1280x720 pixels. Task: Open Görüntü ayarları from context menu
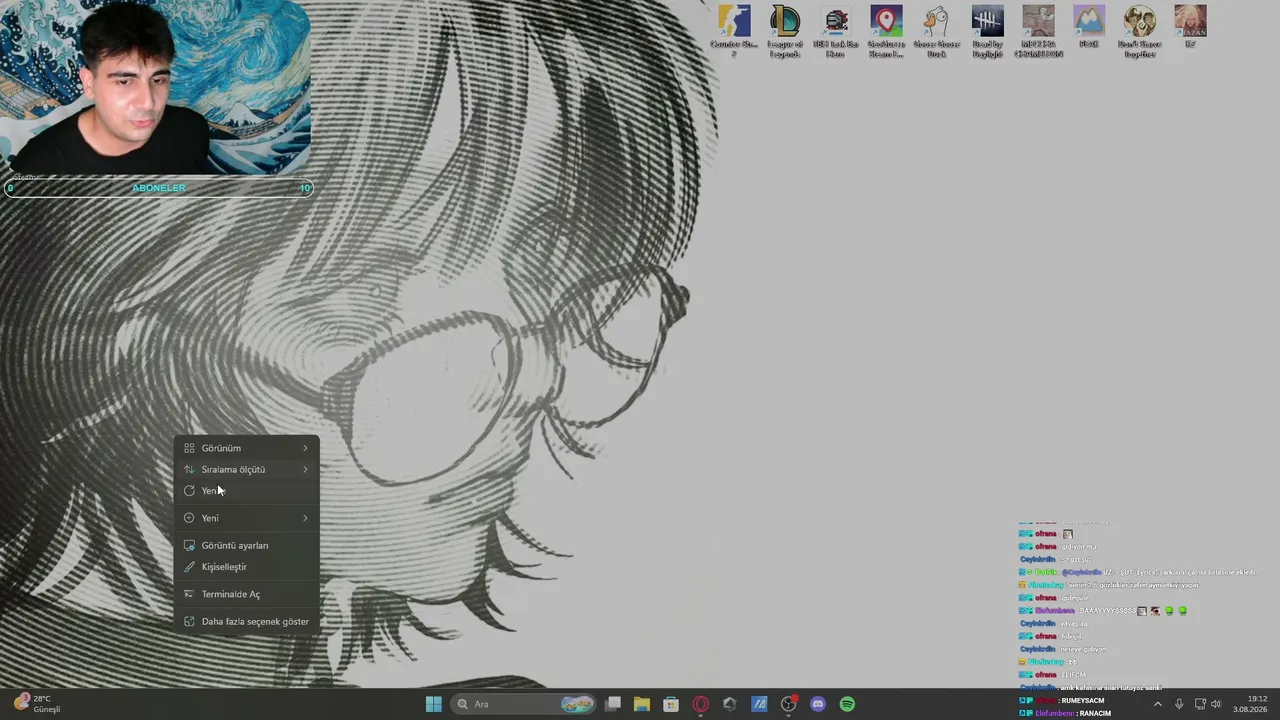246,545
